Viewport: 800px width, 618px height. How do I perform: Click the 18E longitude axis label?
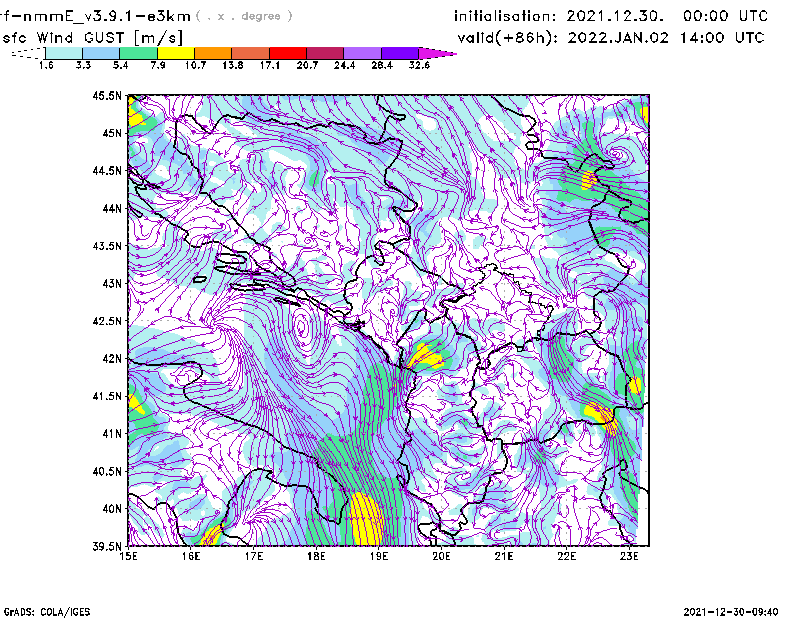click(x=316, y=556)
